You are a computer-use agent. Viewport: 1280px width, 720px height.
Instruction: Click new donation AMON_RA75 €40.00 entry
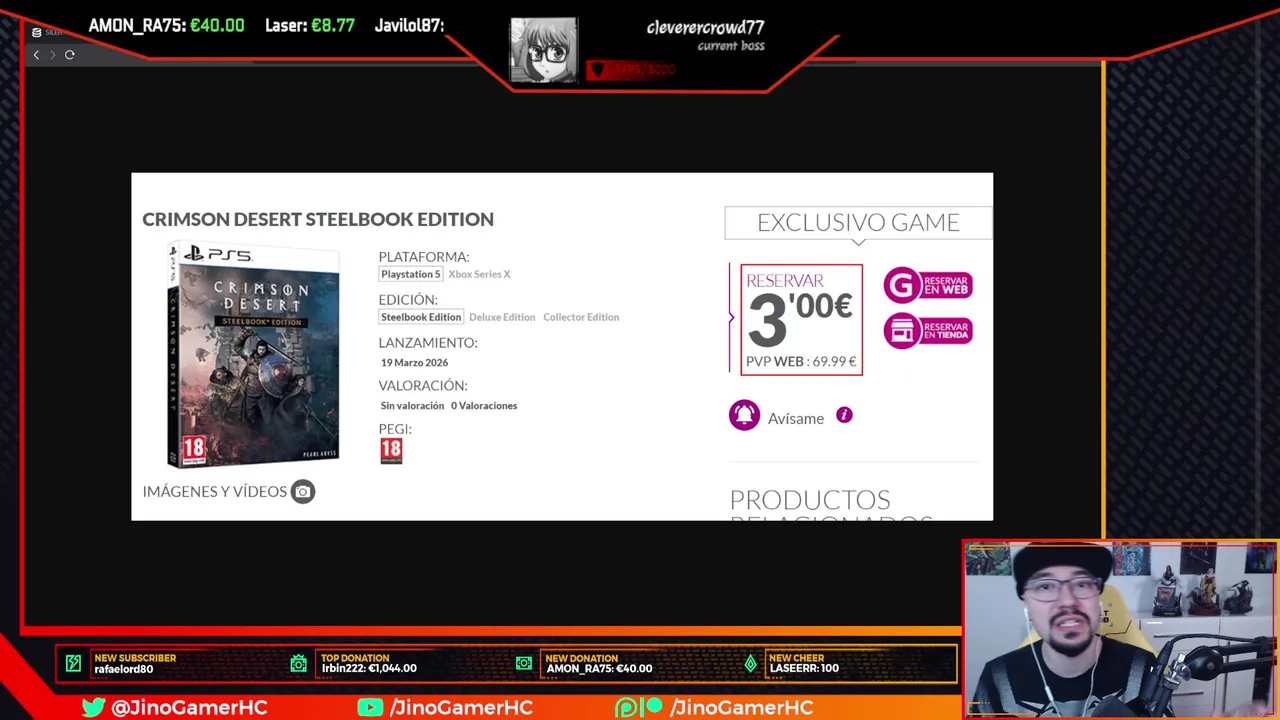(x=599, y=663)
